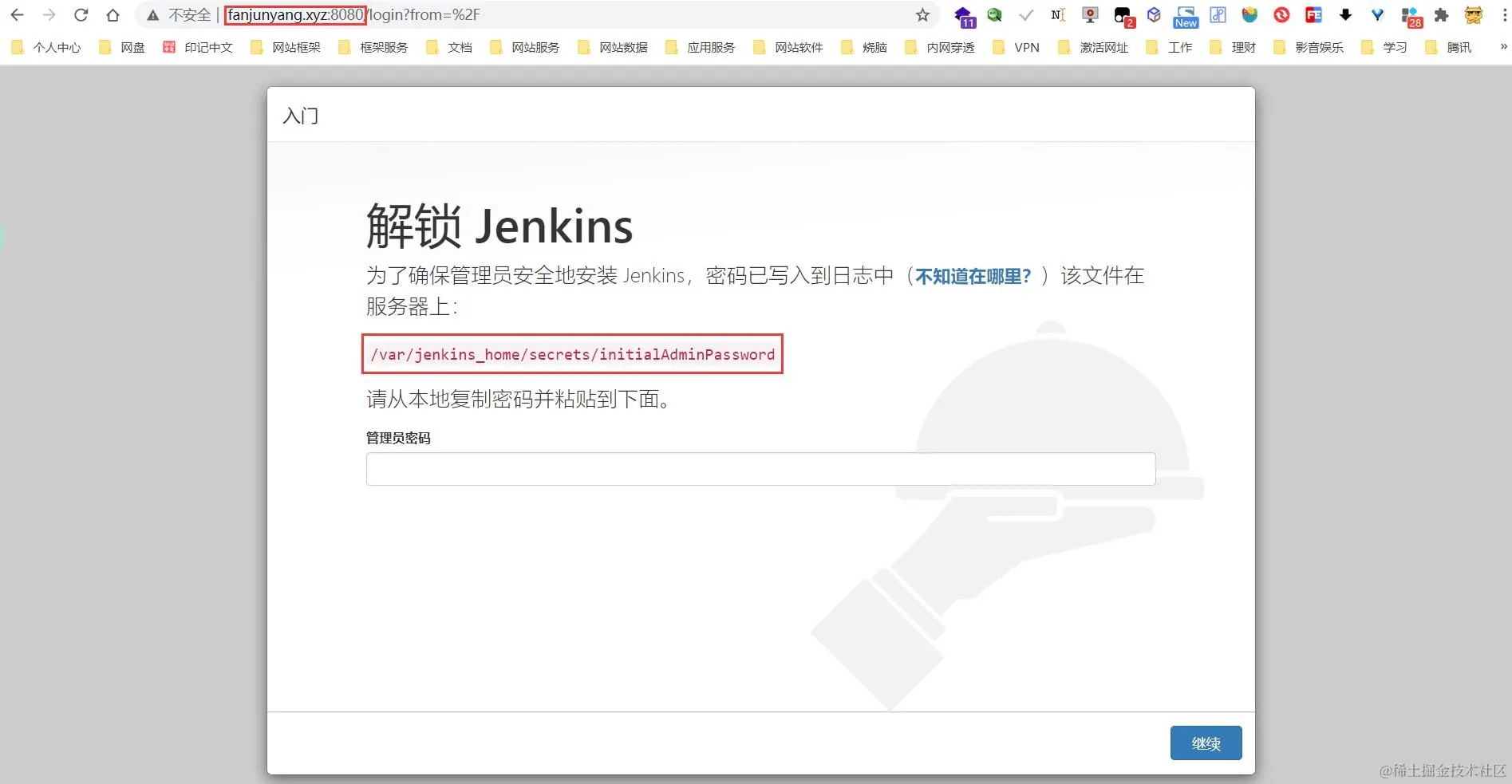
Task: Open the 激活网址 bookmark folder
Action: 1093,48
